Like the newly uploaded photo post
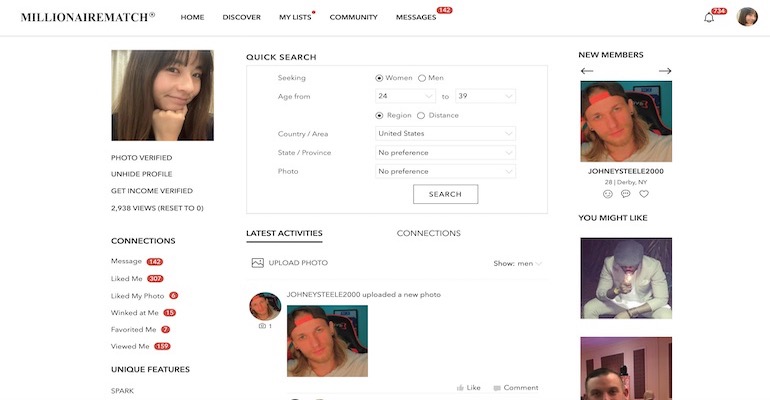Screen dimensions: 770x400 click(x=468, y=388)
